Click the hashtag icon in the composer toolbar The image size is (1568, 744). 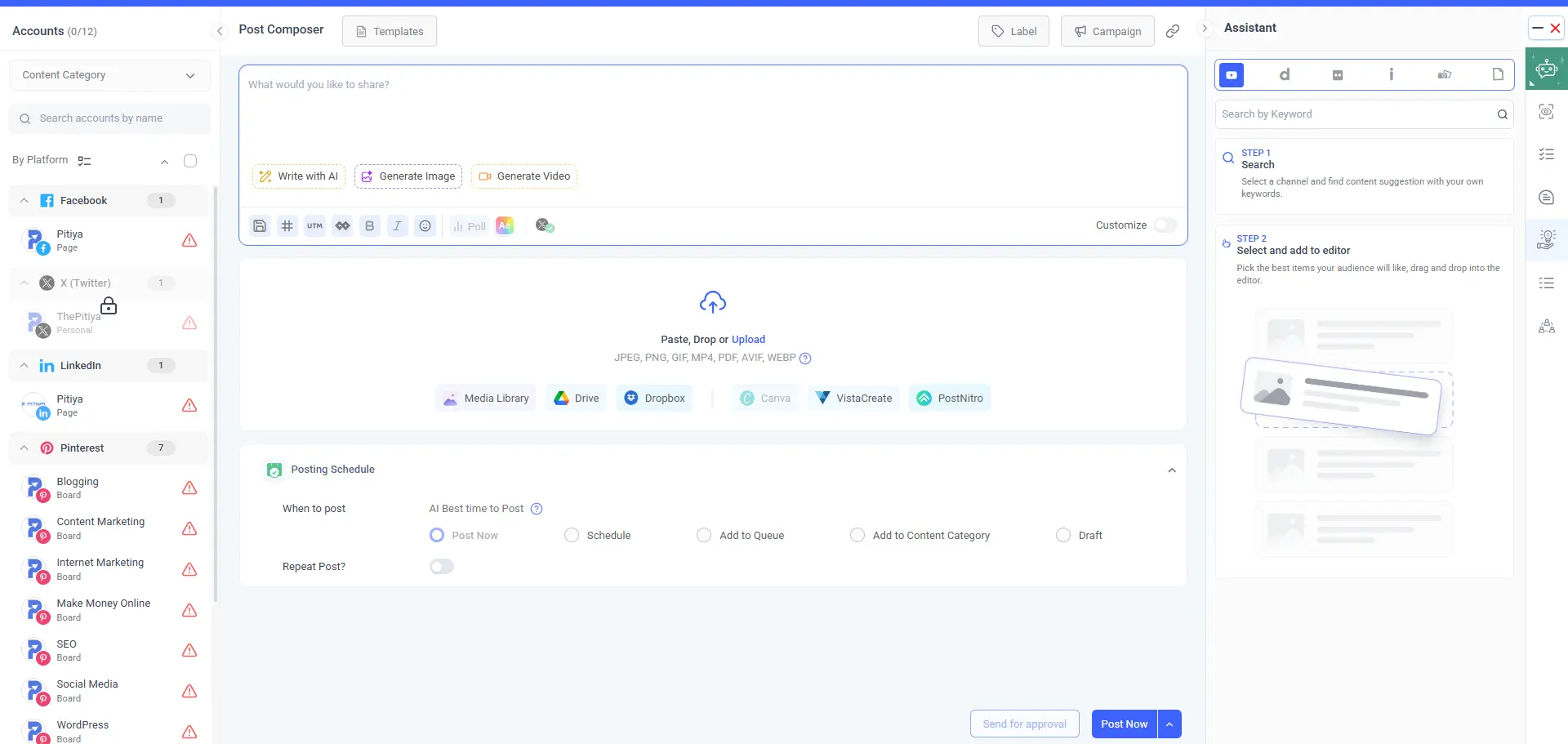pyautogui.click(x=287, y=226)
